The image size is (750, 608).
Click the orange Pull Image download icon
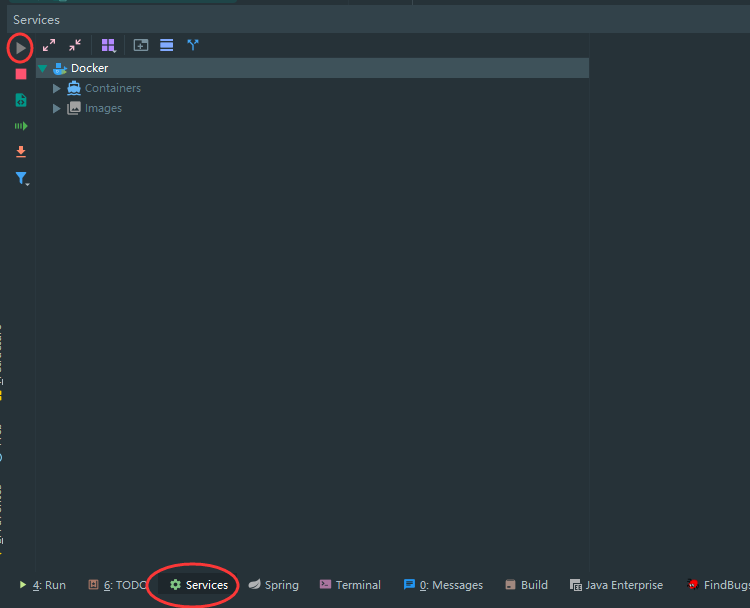click(x=21, y=152)
